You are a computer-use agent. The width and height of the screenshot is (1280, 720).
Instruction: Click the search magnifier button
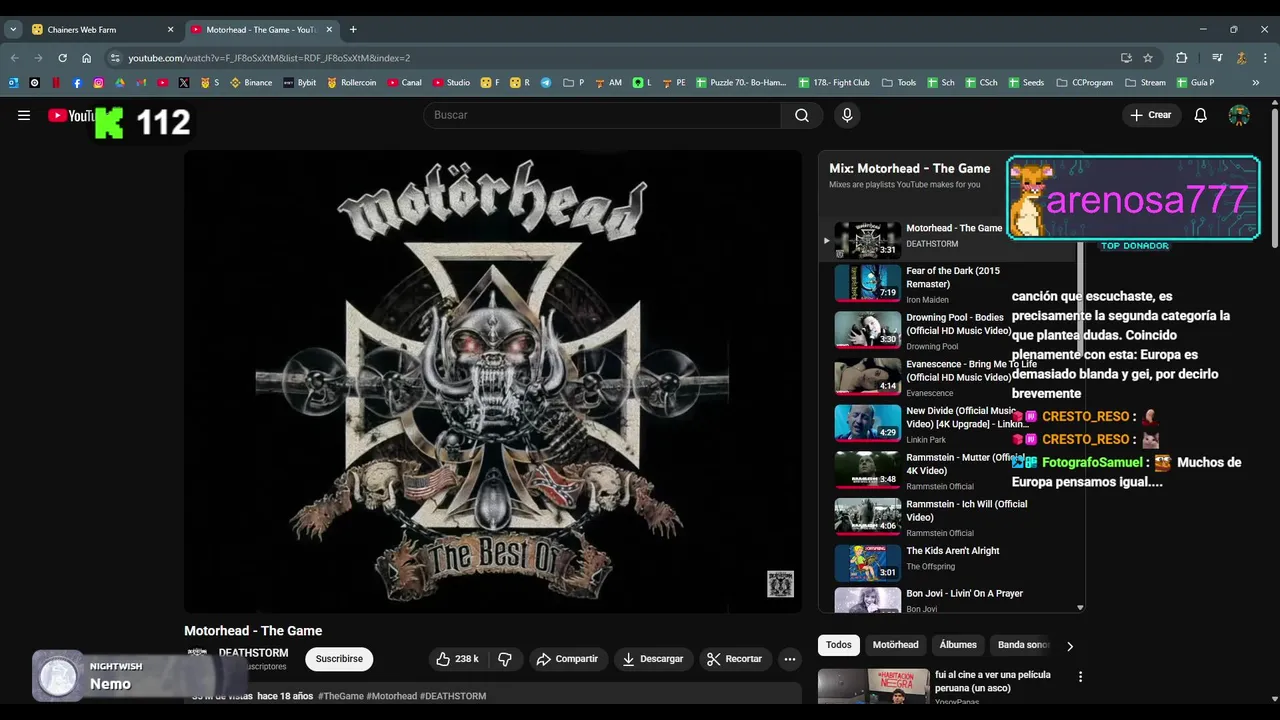(802, 115)
